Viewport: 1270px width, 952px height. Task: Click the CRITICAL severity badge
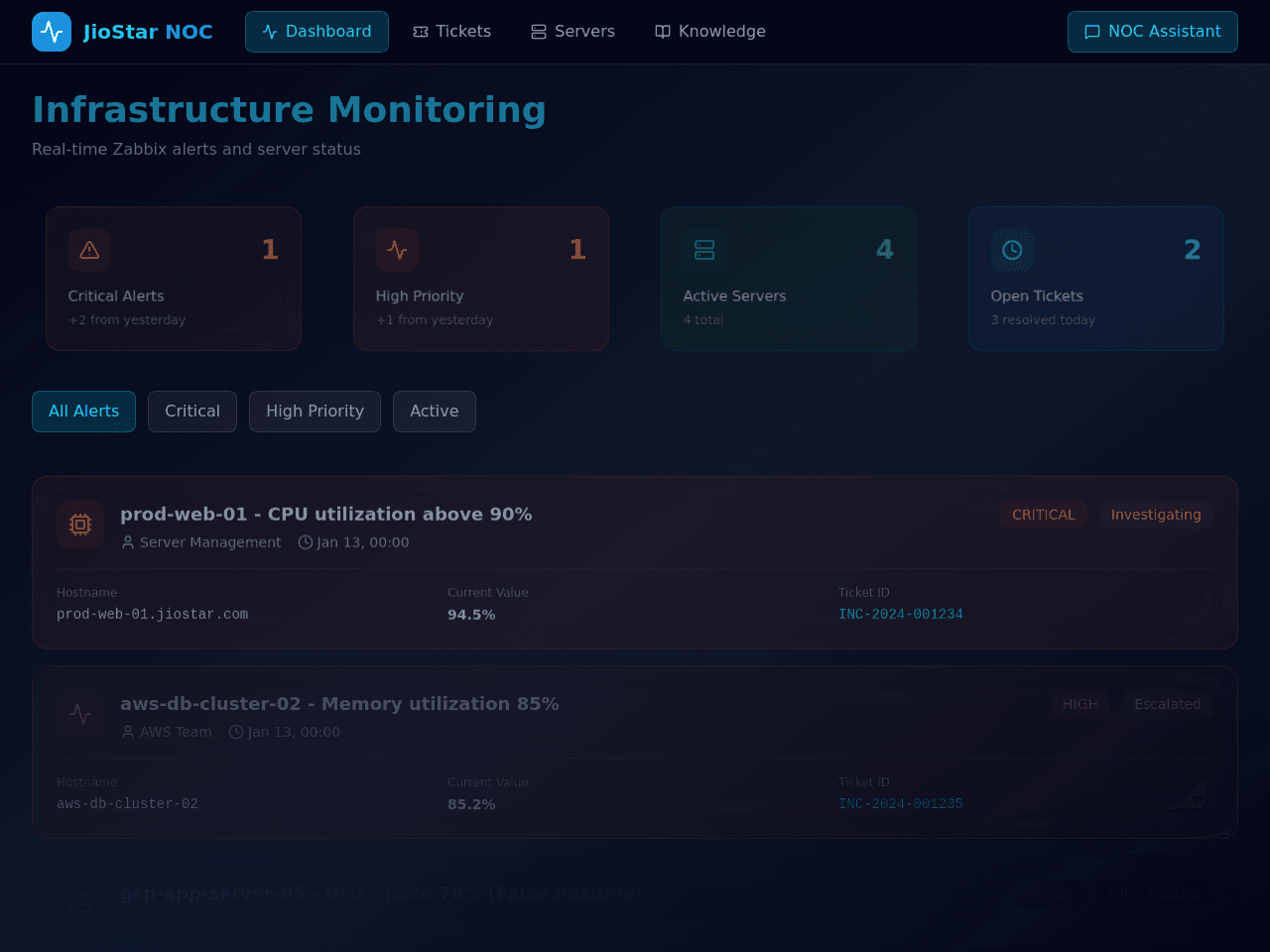tap(1044, 515)
